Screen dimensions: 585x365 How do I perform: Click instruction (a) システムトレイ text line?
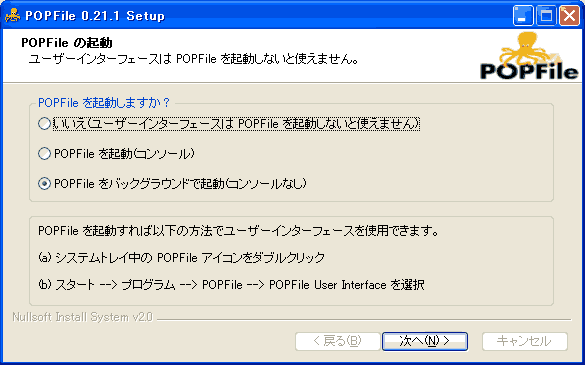tap(182, 258)
